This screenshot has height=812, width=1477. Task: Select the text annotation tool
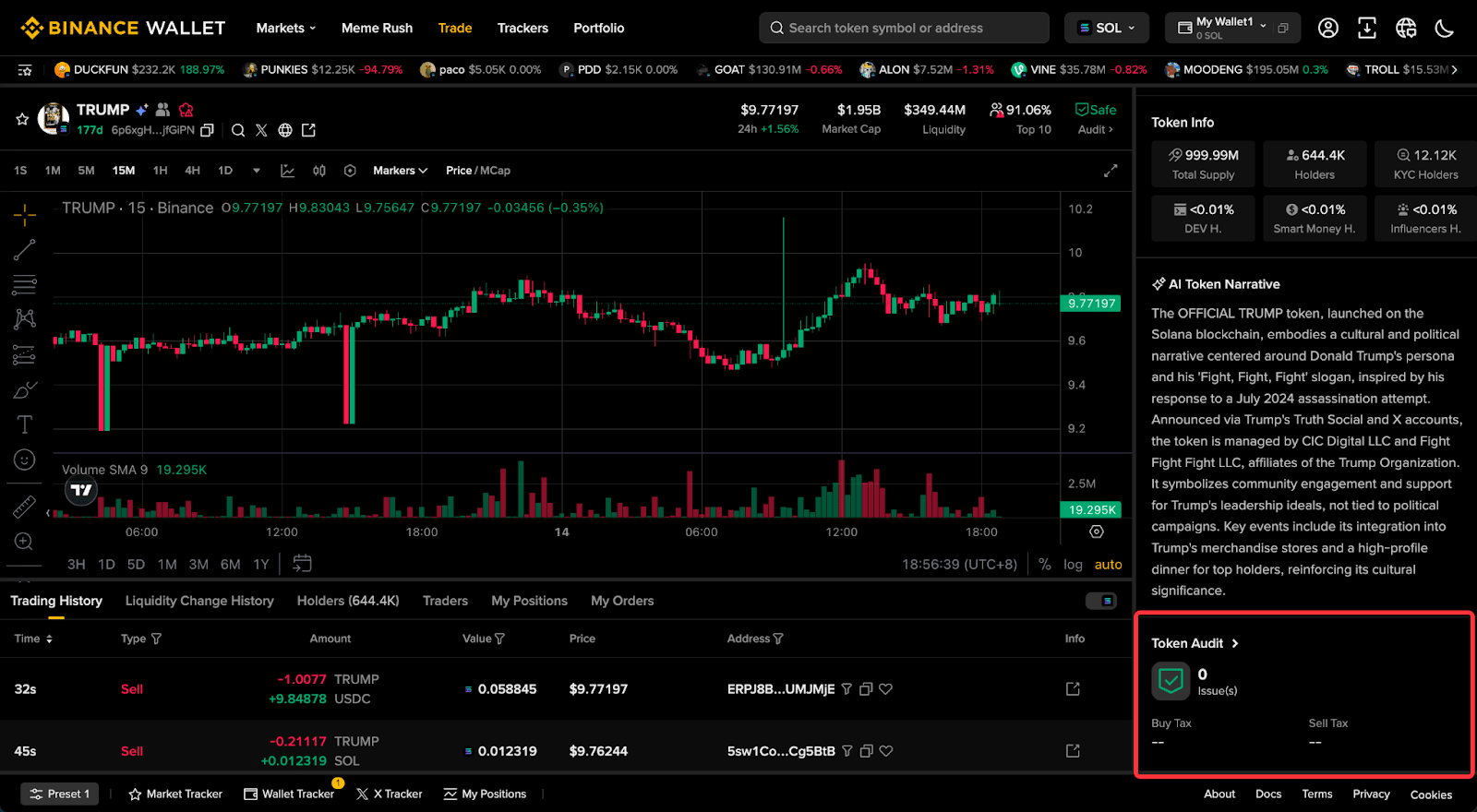click(25, 424)
